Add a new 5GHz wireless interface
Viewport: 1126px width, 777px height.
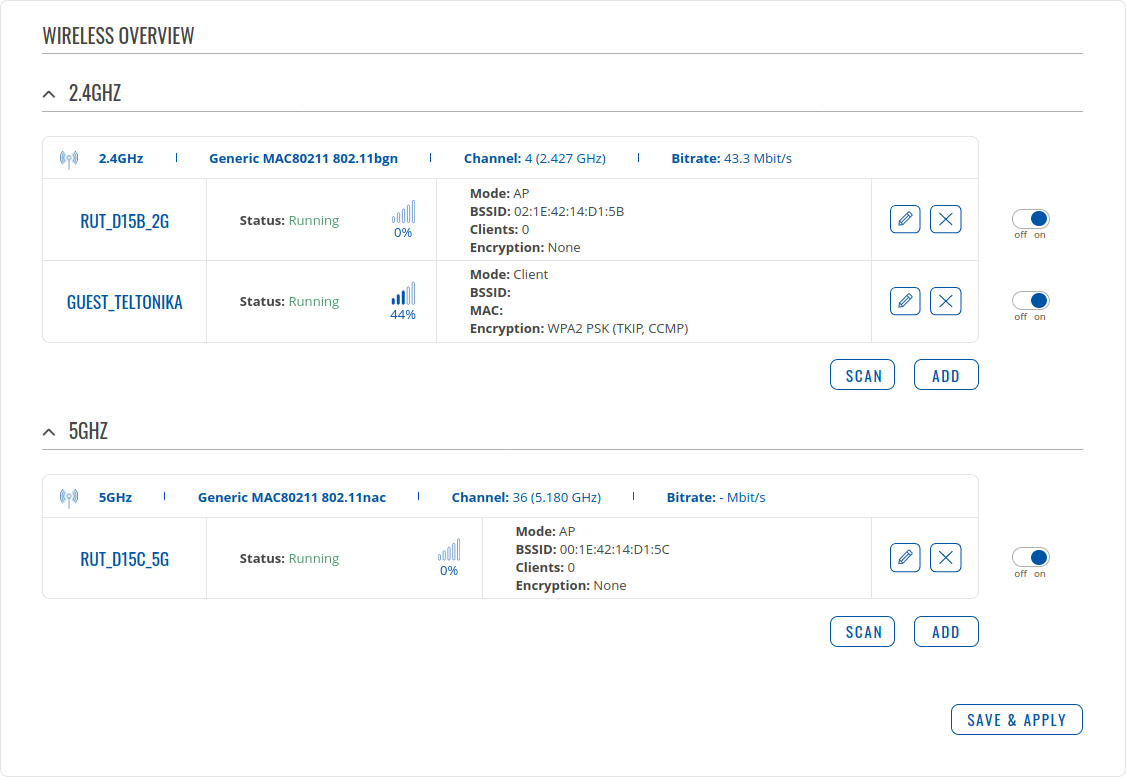pos(946,632)
